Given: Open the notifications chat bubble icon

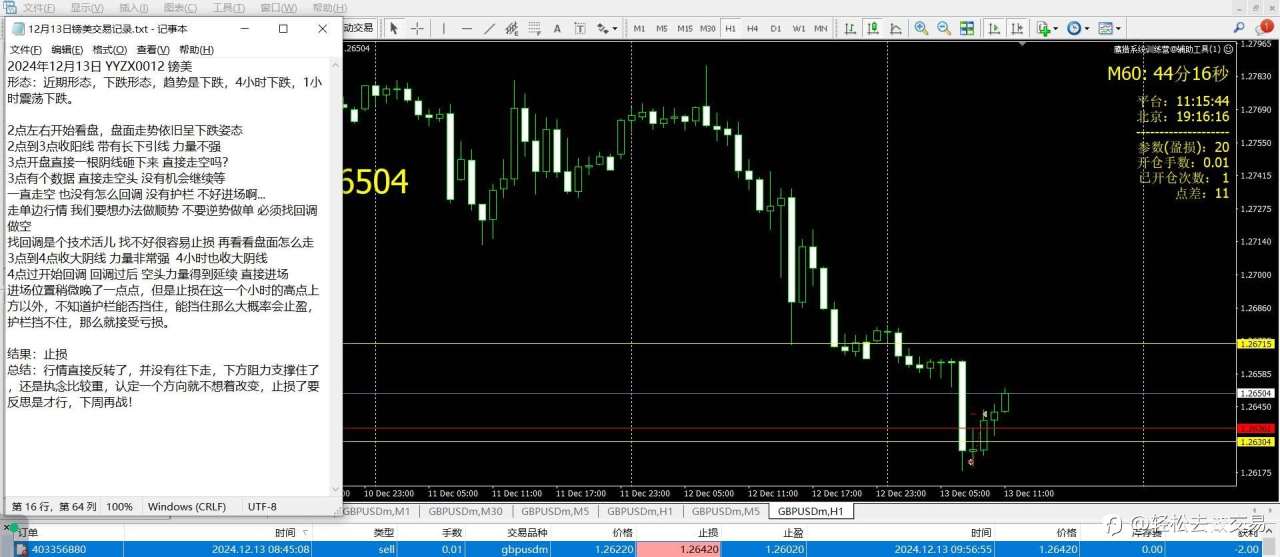Looking at the screenshot, I should 1265,27.
